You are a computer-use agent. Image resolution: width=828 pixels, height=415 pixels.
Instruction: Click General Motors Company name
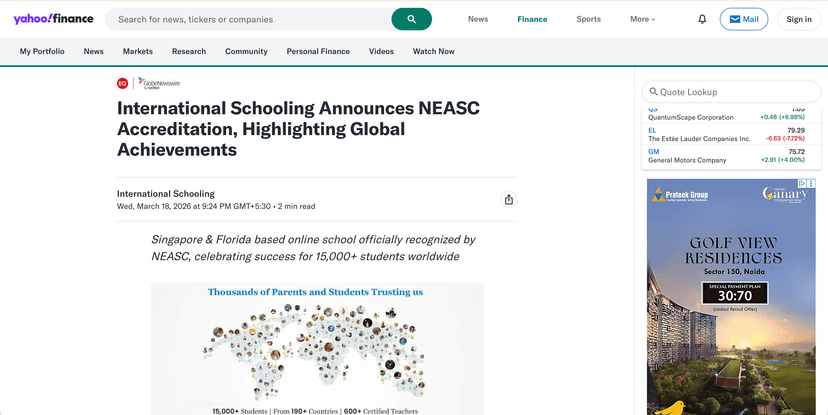[687, 160]
